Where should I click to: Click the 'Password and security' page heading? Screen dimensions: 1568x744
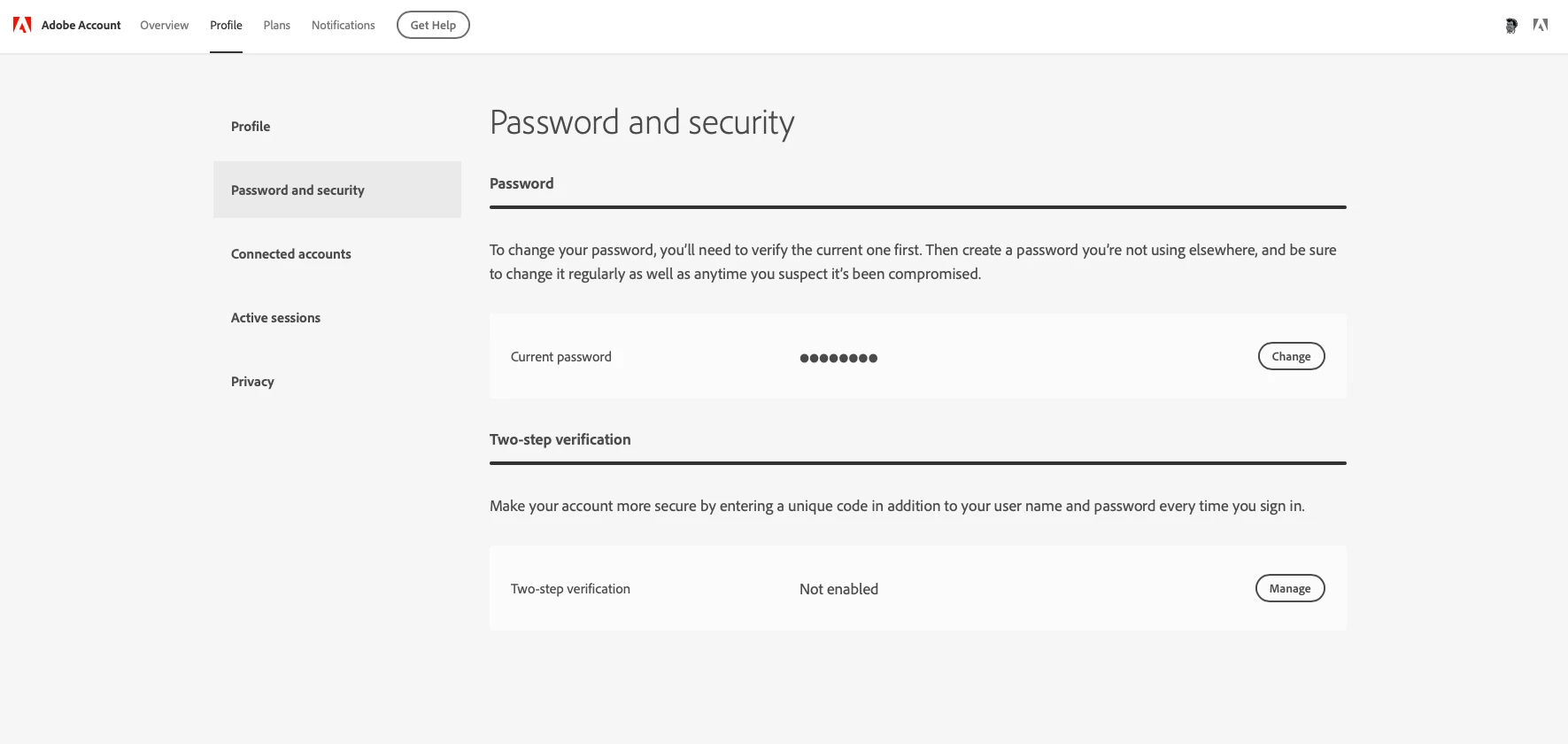[x=642, y=122]
